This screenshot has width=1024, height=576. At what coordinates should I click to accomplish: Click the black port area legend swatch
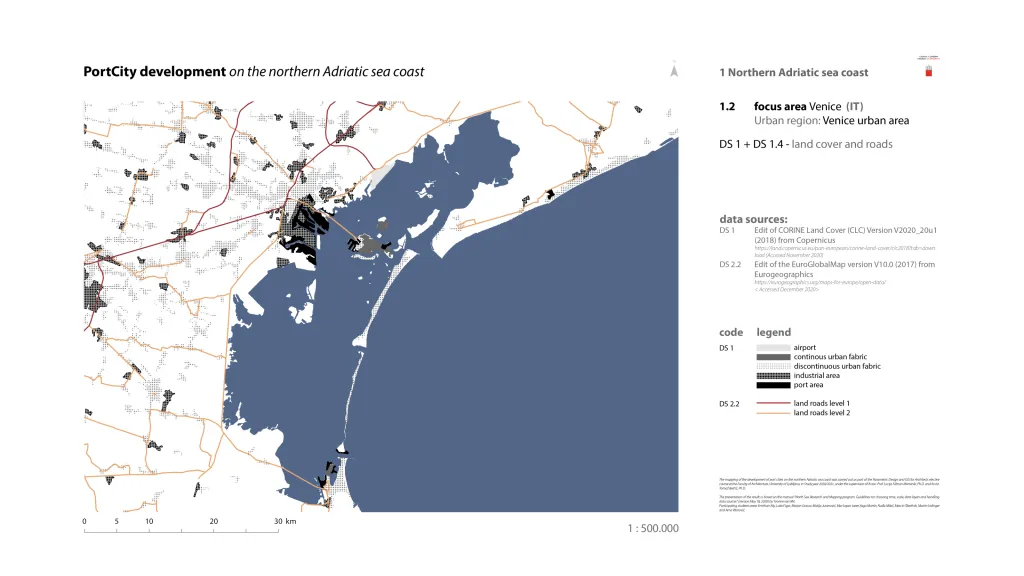tap(772, 385)
